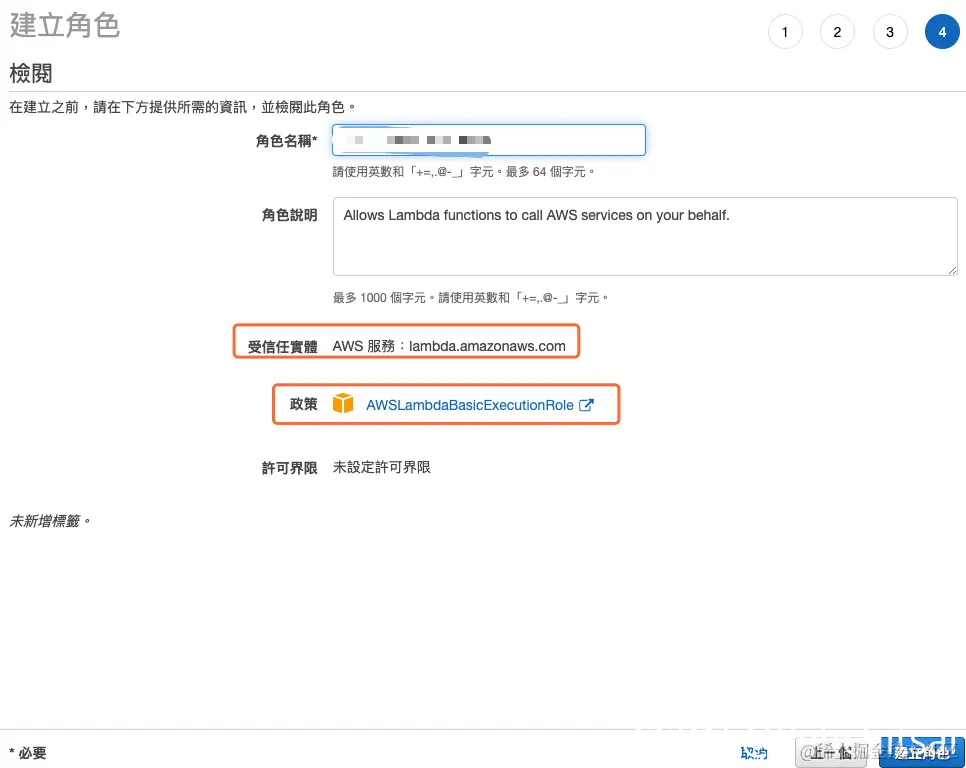
Task: Click the textarea resize handle
Action: coord(952,270)
